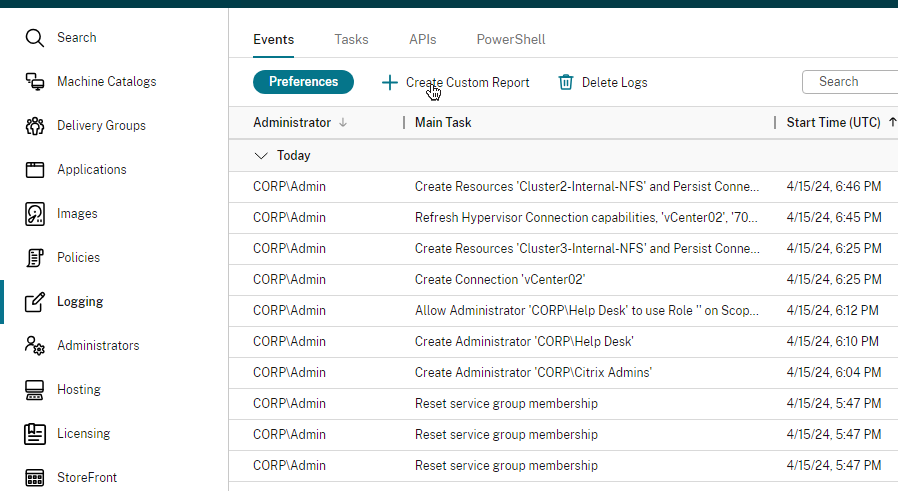Click the StoreFront grid icon
This screenshot has width=898, height=491.
coord(35,478)
